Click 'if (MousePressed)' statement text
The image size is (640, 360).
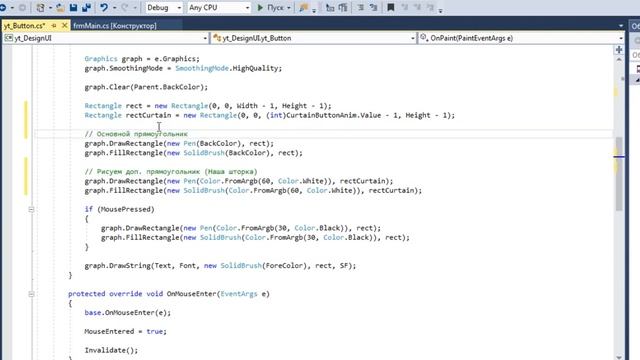click(120, 209)
